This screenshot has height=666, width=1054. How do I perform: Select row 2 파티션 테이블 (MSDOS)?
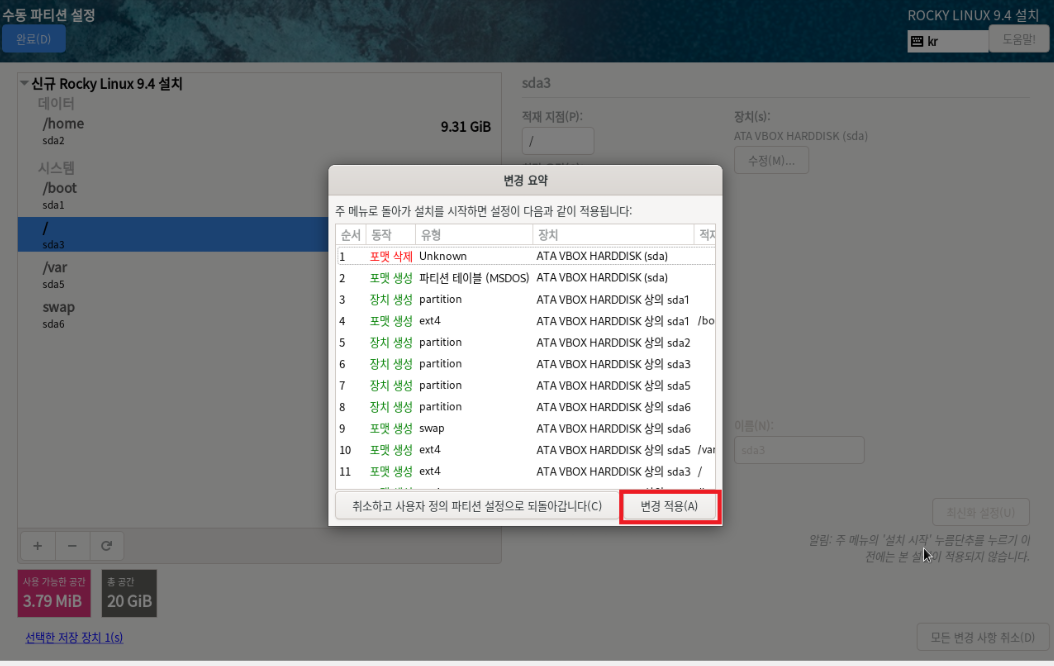(526, 278)
